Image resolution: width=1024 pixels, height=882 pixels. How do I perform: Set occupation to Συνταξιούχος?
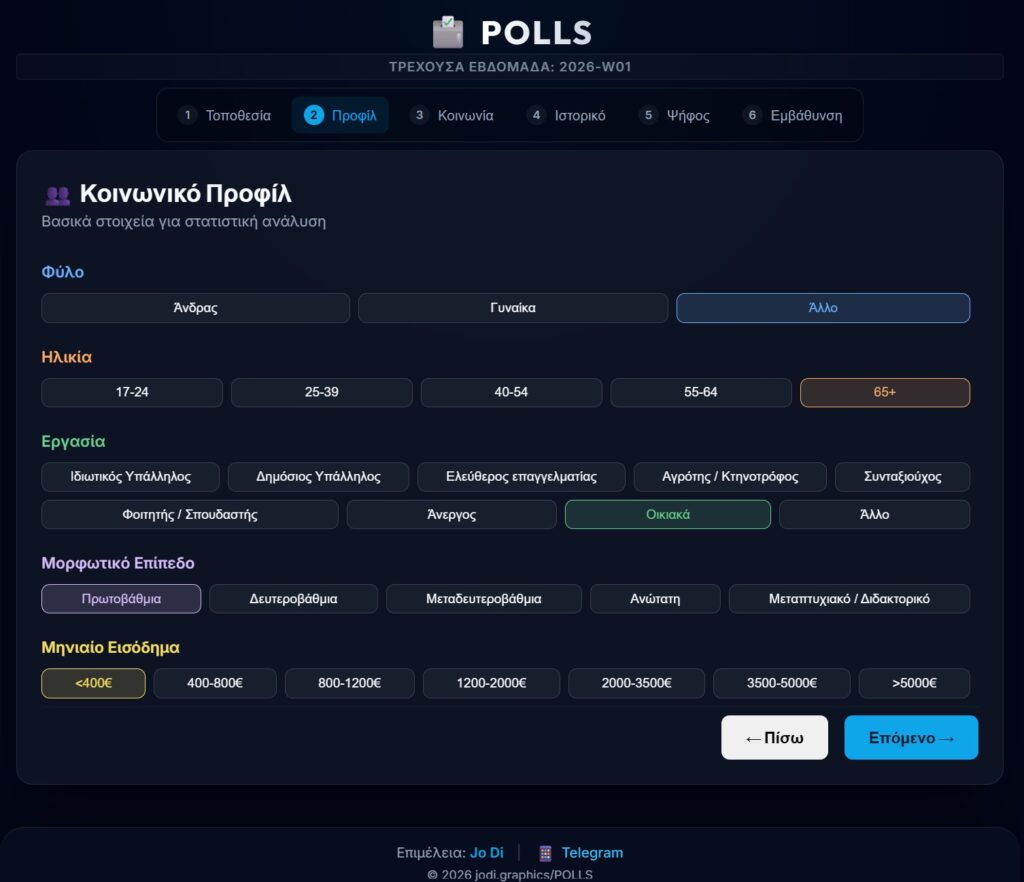[x=902, y=477]
